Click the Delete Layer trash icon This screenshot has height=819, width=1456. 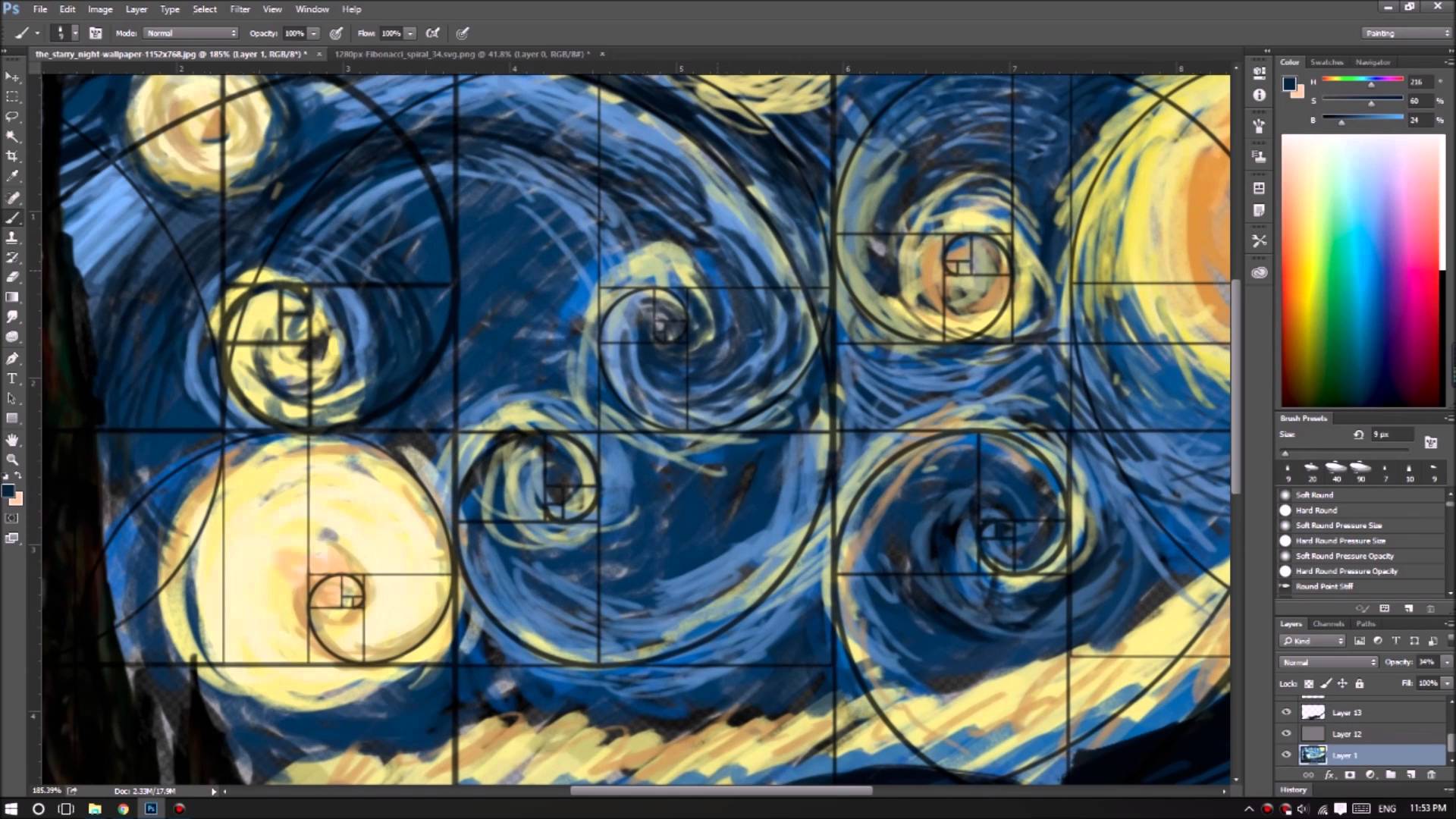pos(1430,774)
